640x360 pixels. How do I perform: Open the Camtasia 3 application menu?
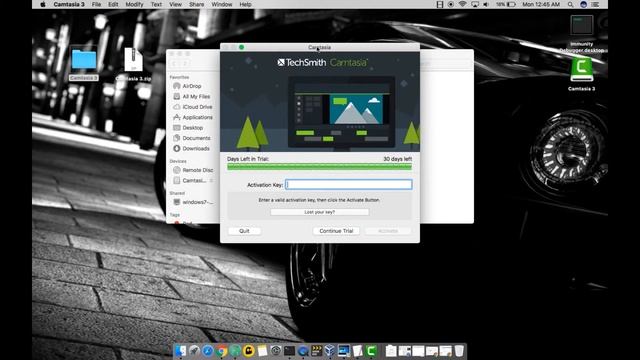click(x=69, y=4)
